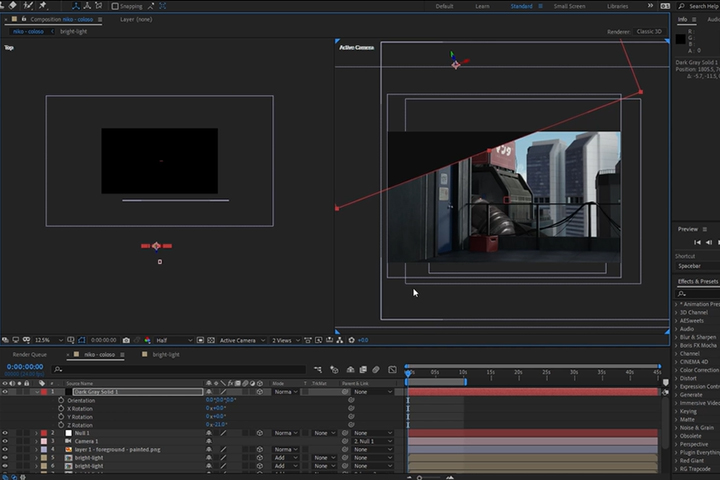The width and height of the screenshot is (720, 480).
Task: Open the Show Channel color icon
Action: pyautogui.click(x=147, y=340)
